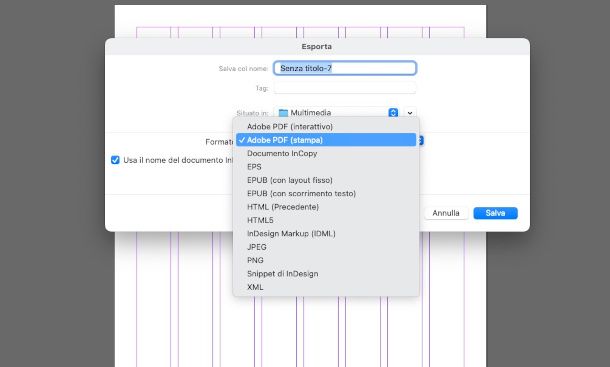Screen dimensions: 610x367
Task: Select Documento InCopy format
Action: (326, 153)
